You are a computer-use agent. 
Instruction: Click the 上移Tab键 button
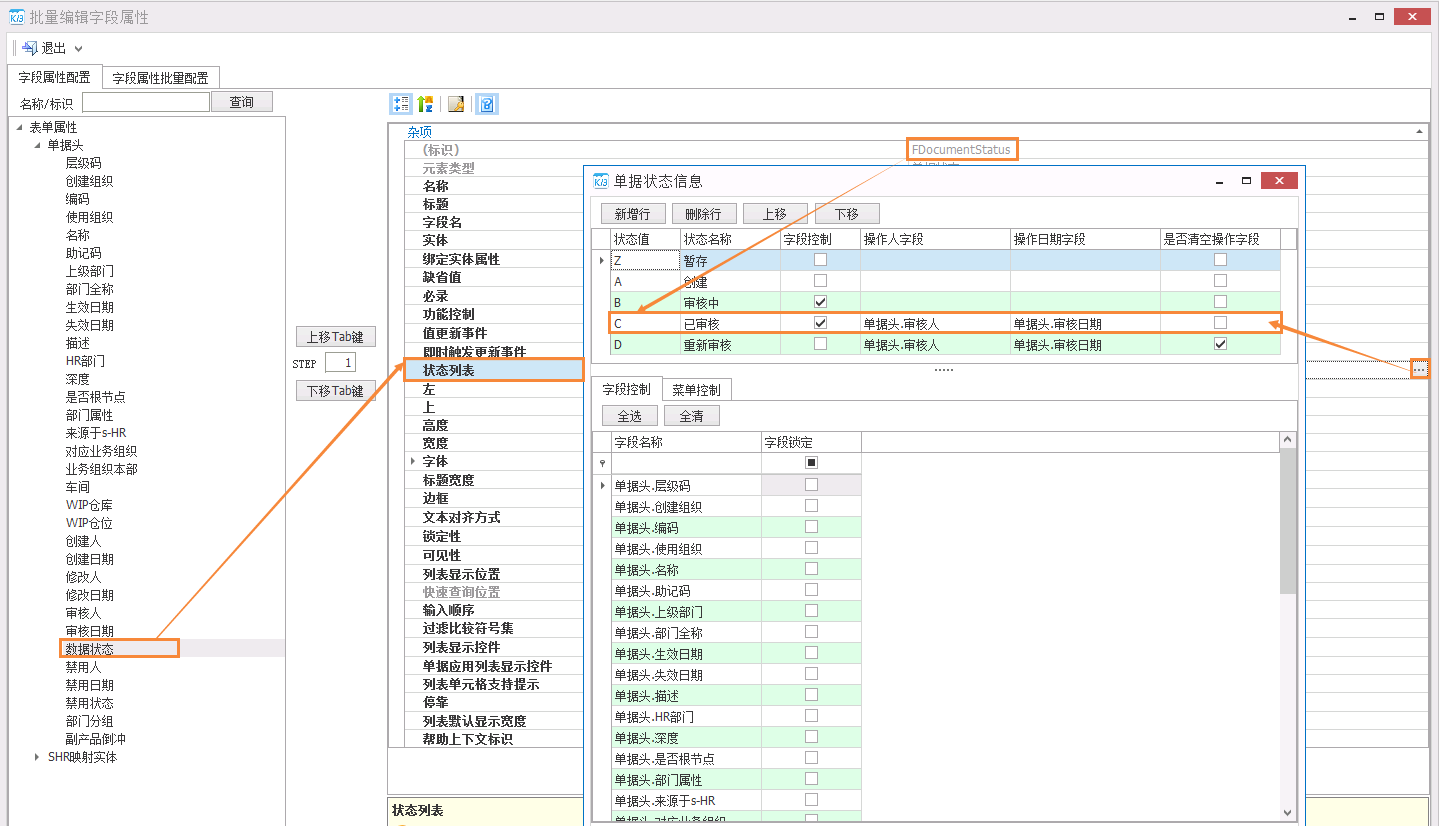tap(335, 337)
